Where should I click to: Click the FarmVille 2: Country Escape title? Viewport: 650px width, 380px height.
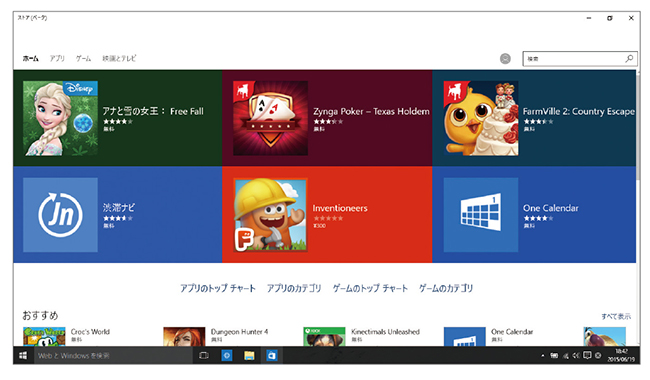click(579, 111)
